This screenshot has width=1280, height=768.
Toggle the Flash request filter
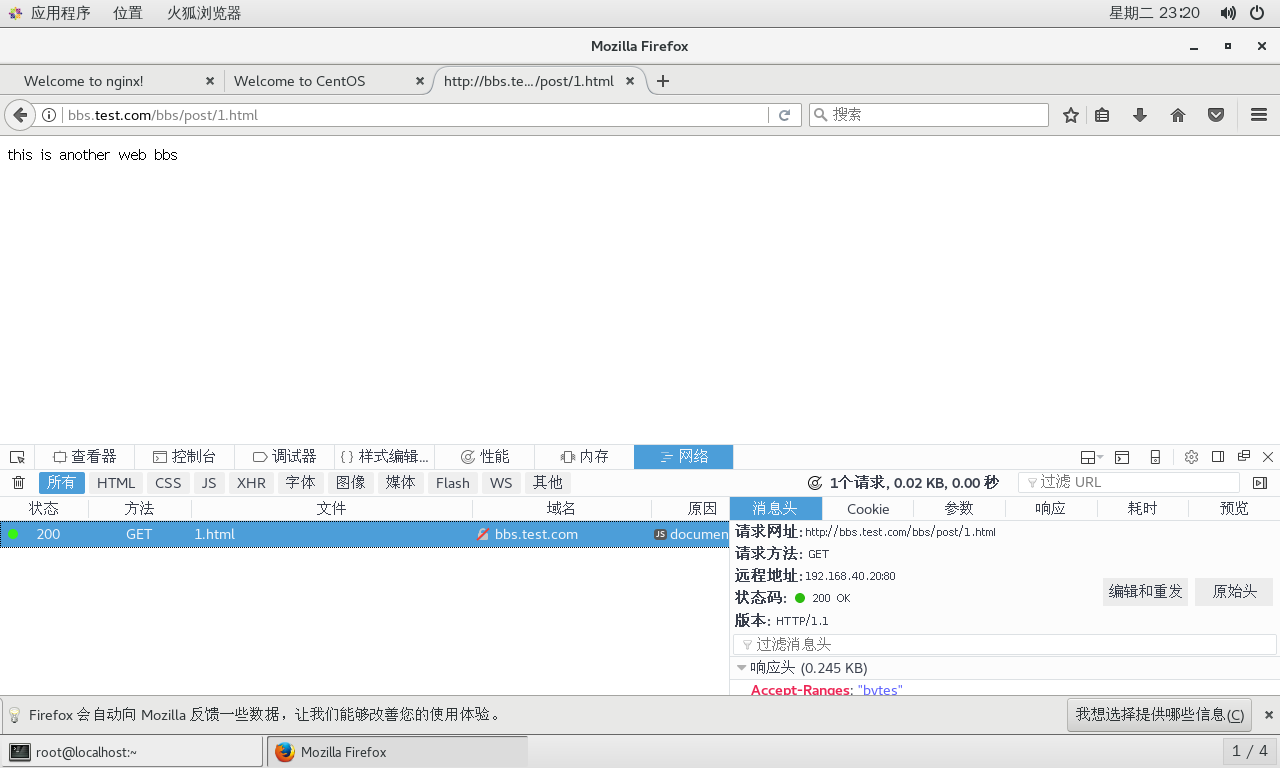click(x=453, y=483)
